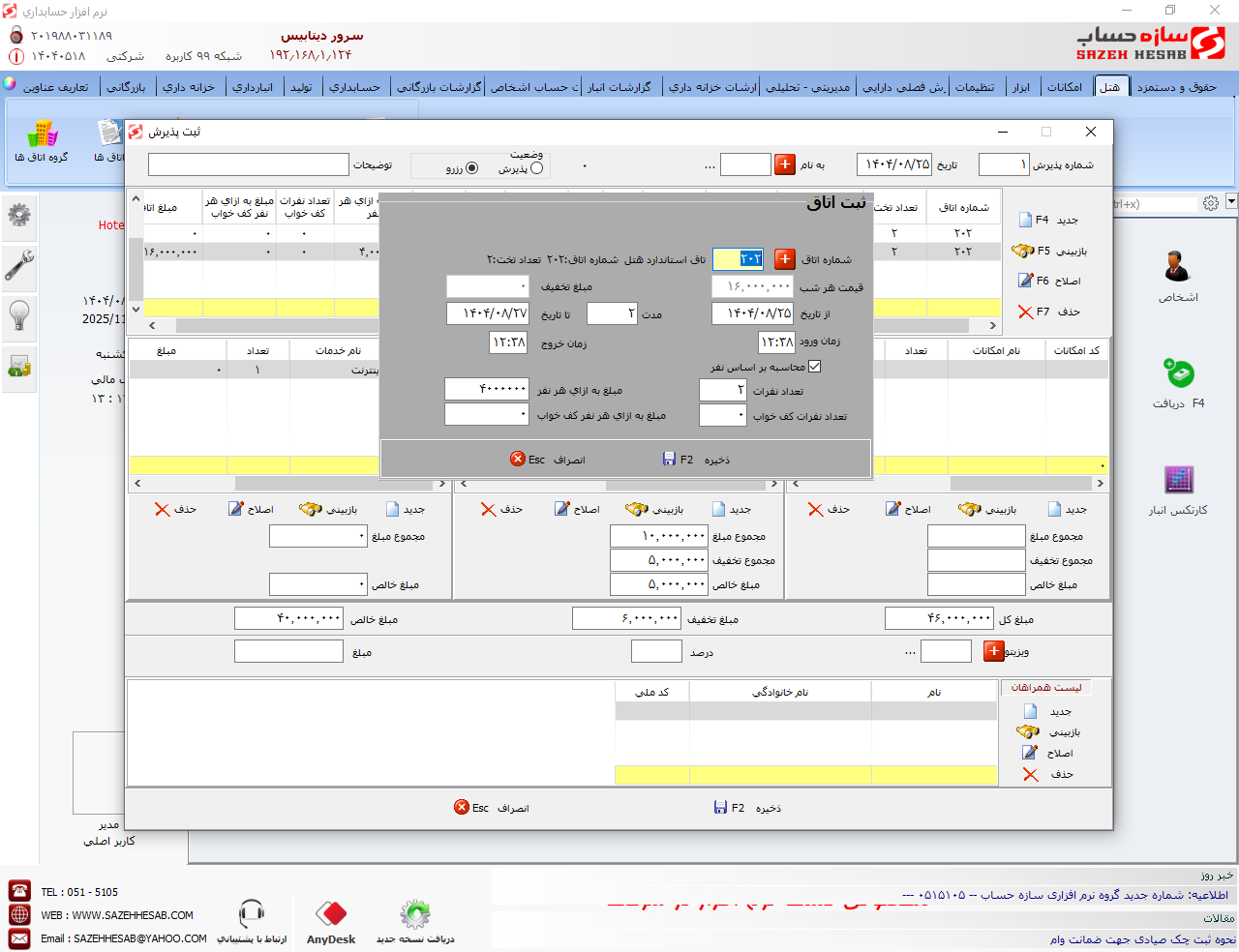The image size is (1239, 952).
Task: Click the shortcuts panel settings gear
Action: (x=1211, y=203)
